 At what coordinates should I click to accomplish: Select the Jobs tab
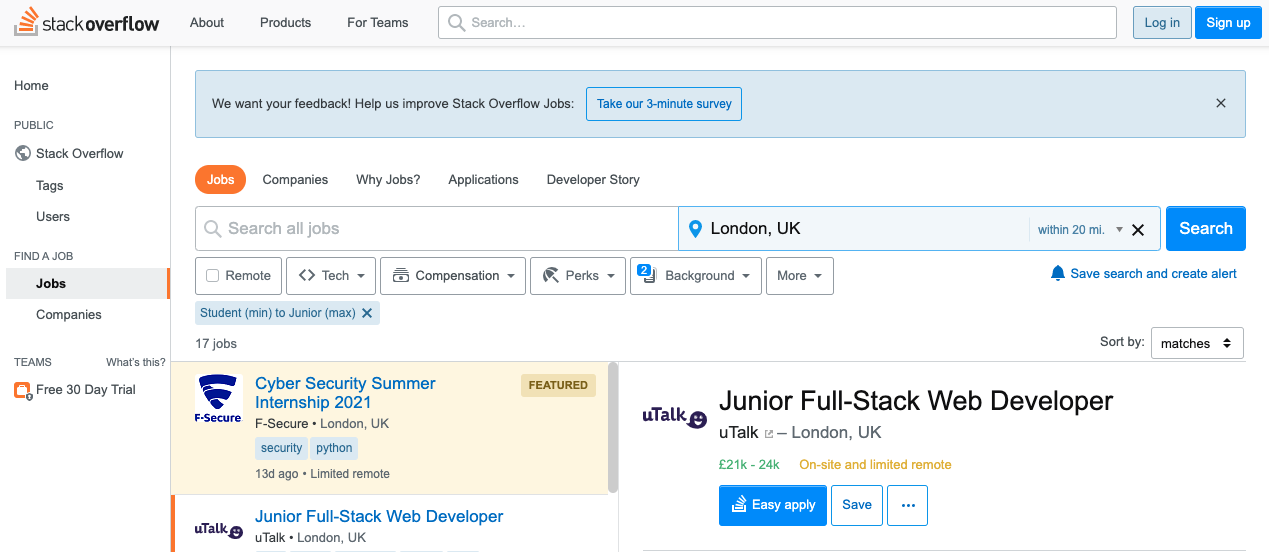click(x=221, y=180)
